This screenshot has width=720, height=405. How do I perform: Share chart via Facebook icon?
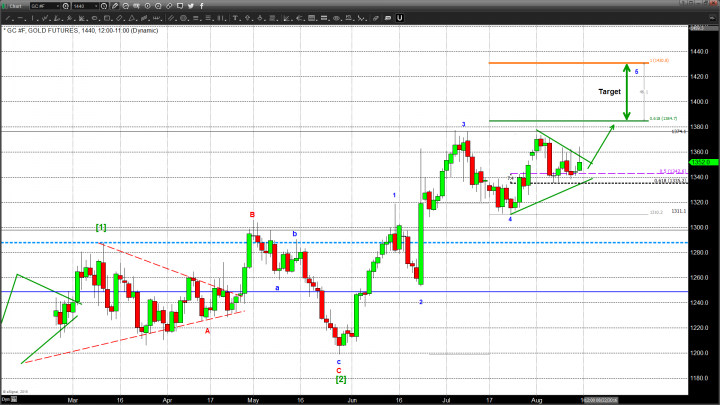[x=202, y=6]
